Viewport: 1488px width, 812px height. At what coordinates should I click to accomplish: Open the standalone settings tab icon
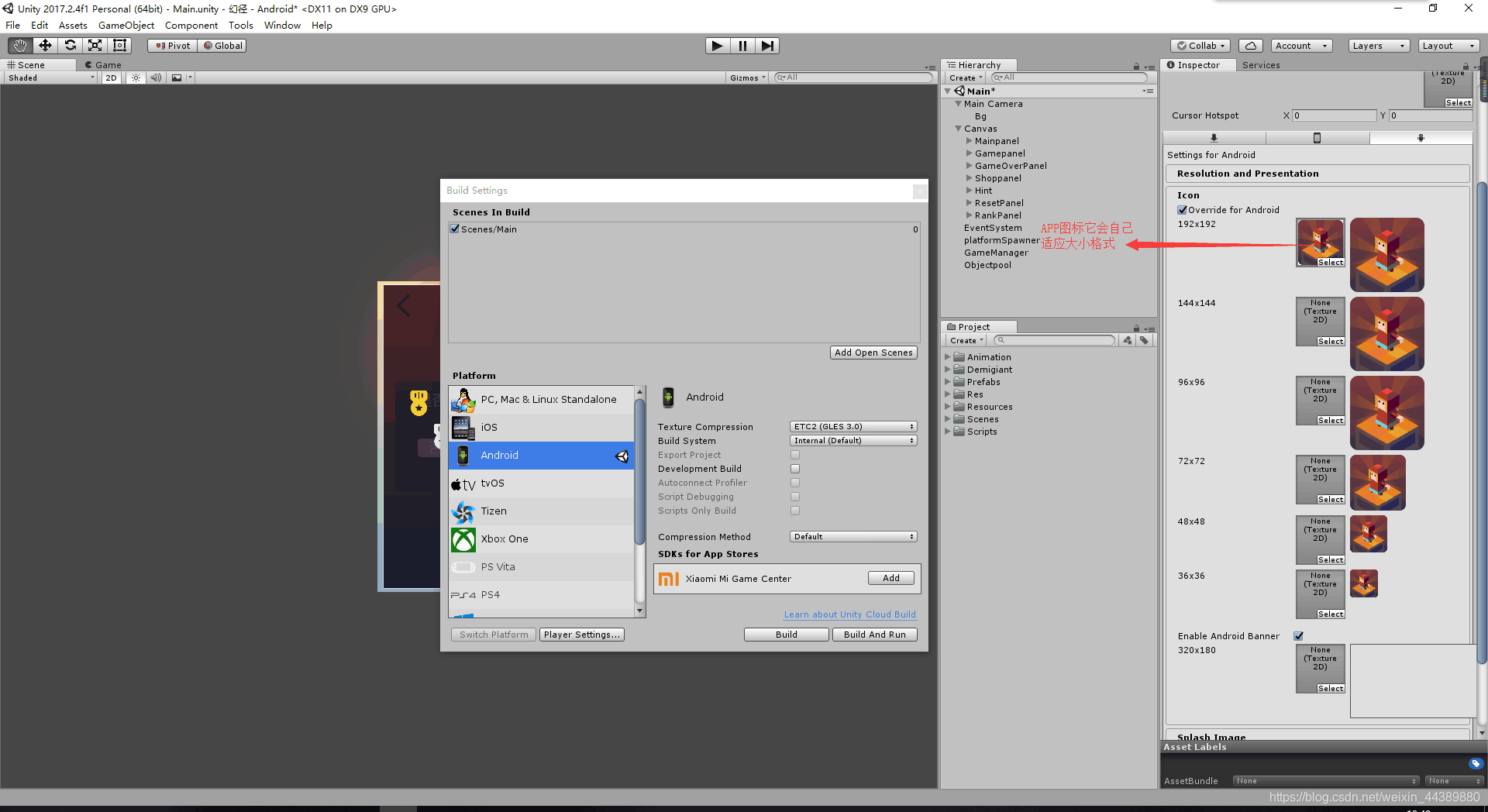point(1214,138)
